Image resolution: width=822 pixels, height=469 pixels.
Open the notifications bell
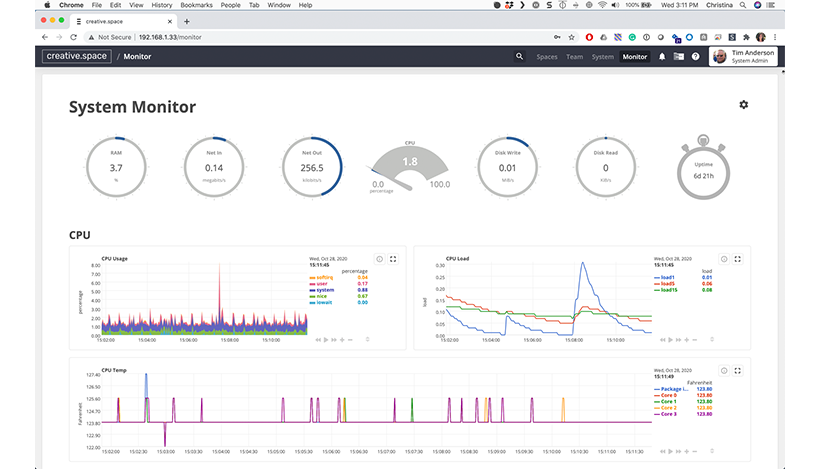point(662,57)
